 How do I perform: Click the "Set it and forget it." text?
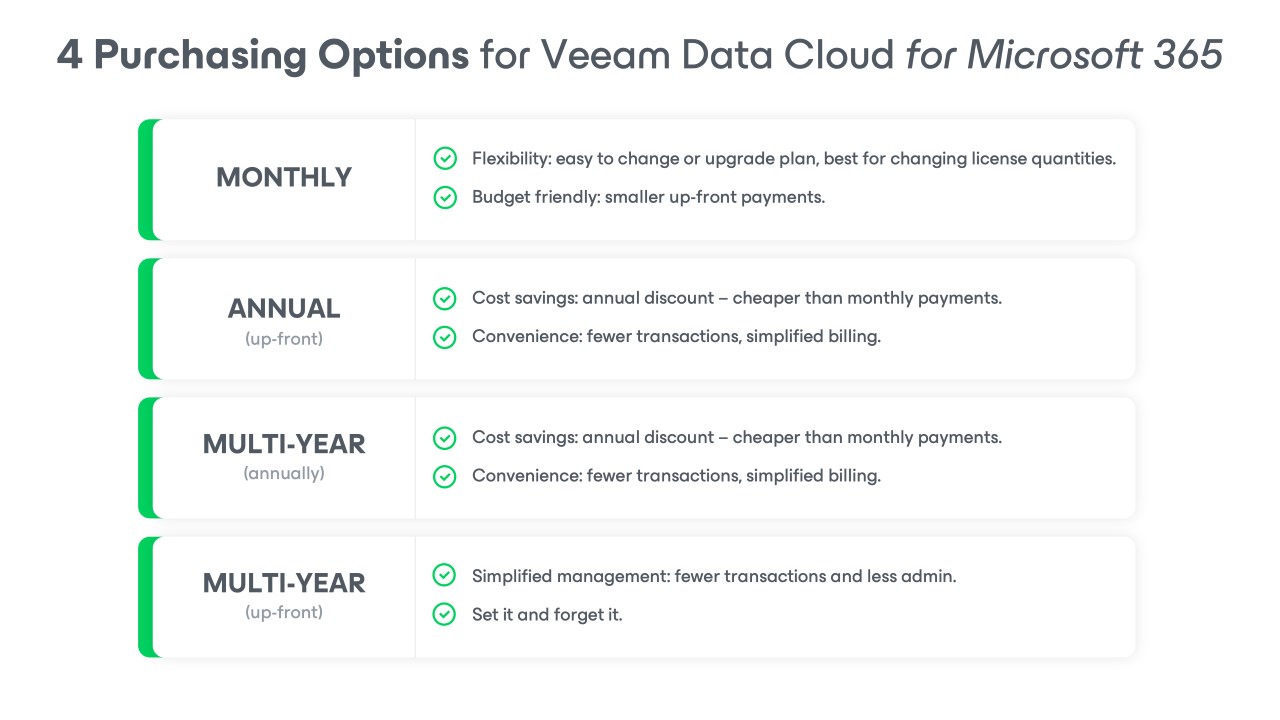coord(547,614)
